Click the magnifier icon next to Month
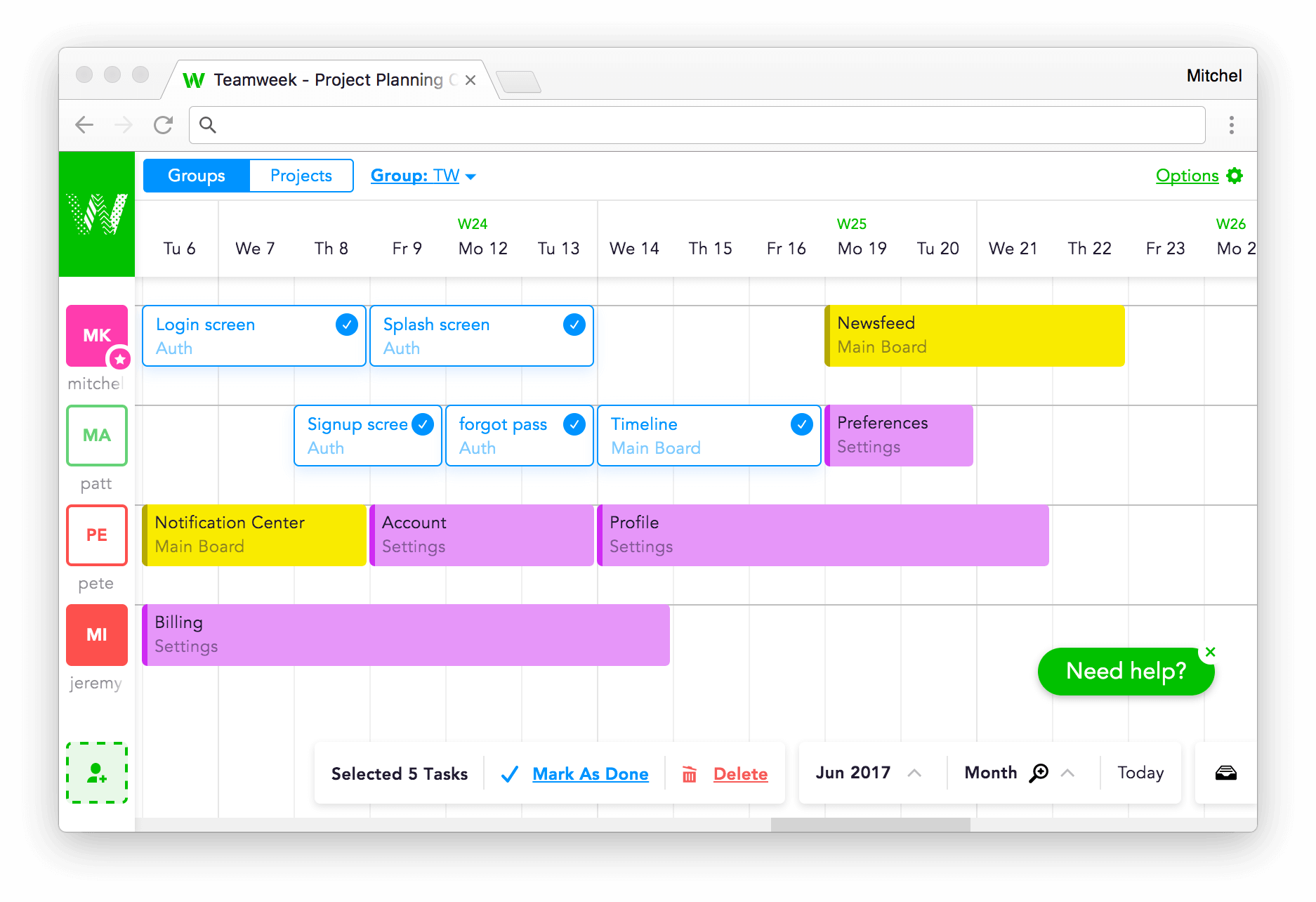 [1040, 772]
